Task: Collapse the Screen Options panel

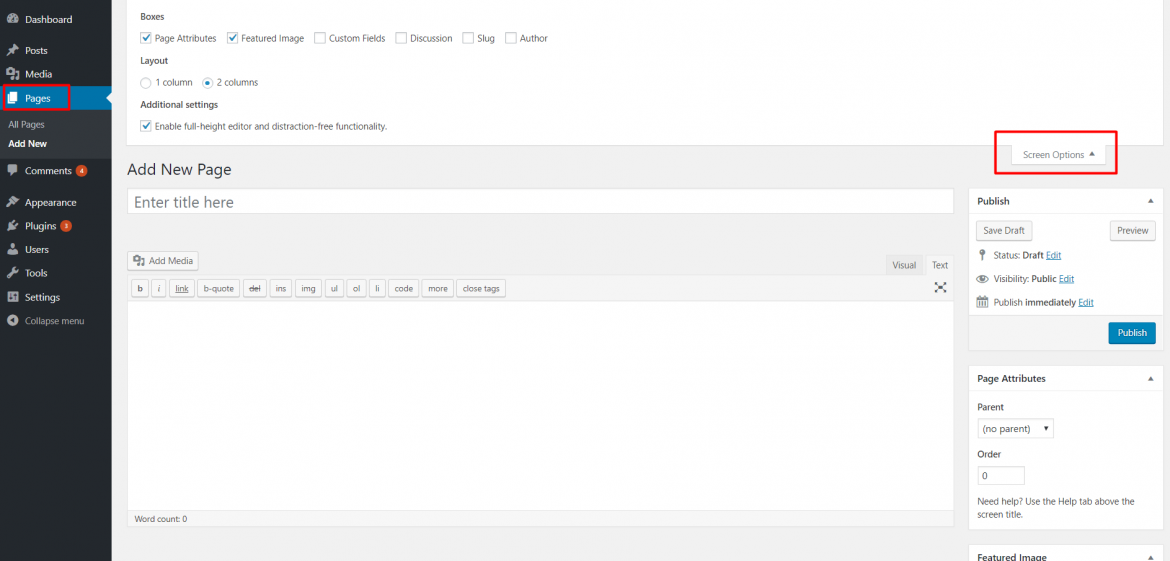Action: 1058,155
